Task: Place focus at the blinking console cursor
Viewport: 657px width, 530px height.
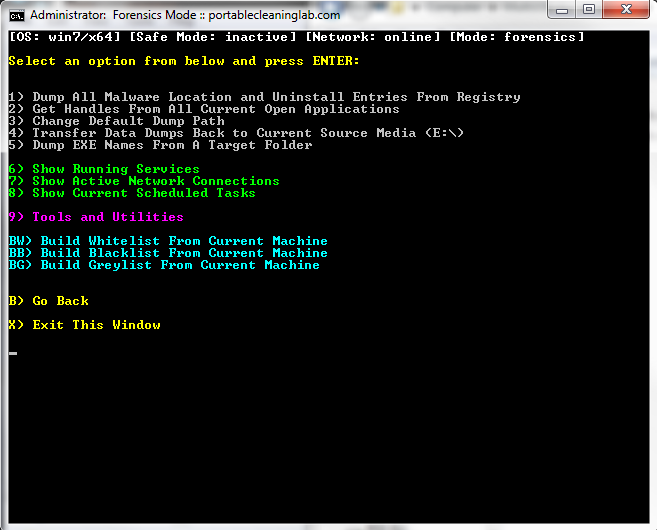Action: click(13, 353)
